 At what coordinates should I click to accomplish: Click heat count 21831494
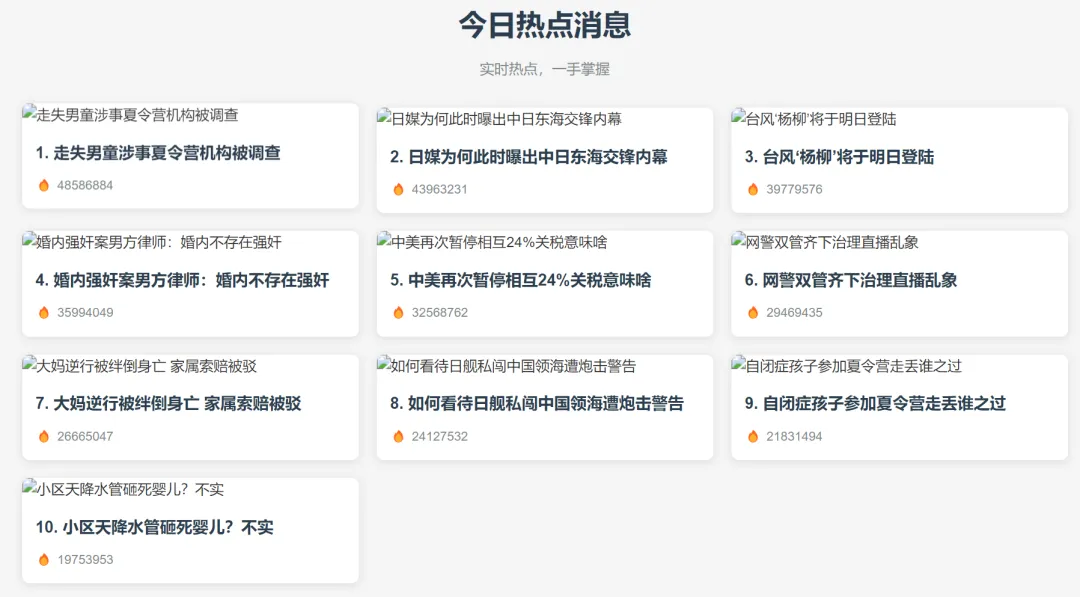point(794,437)
